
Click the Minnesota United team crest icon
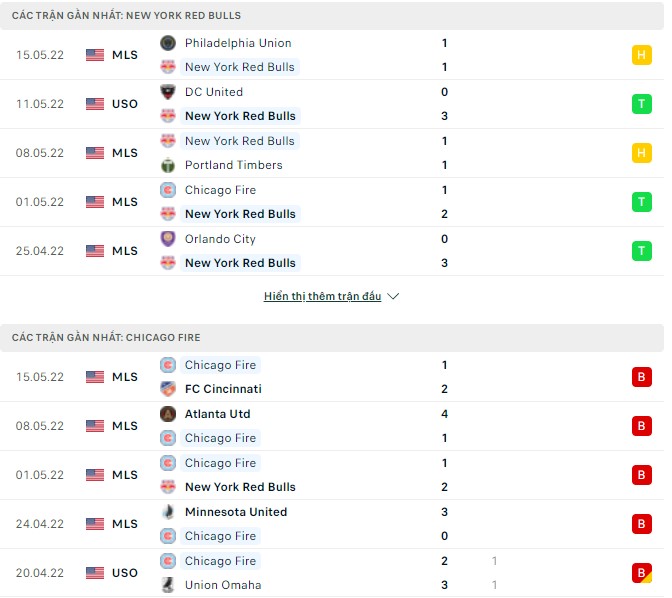[x=167, y=512]
